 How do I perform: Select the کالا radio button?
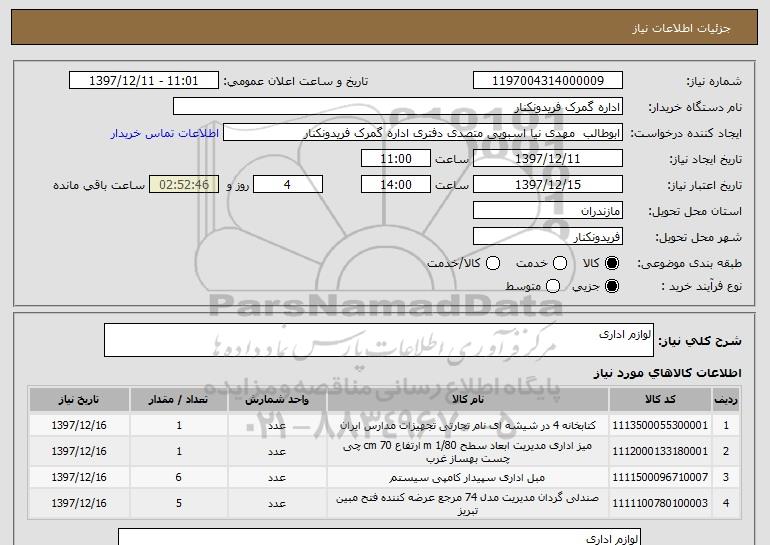(x=612, y=263)
